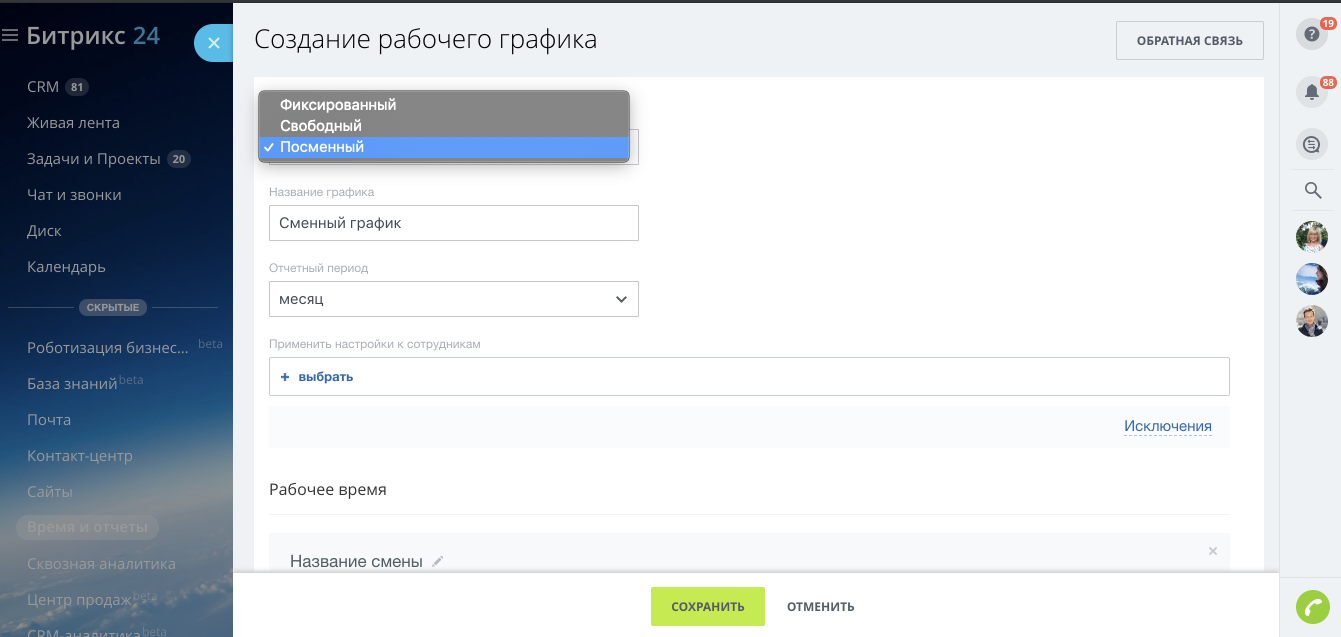This screenshot has height=637, width=1341.
Task: Open search with the magnifier icon
Action: pyautogui.click(x=1311, y=190)
